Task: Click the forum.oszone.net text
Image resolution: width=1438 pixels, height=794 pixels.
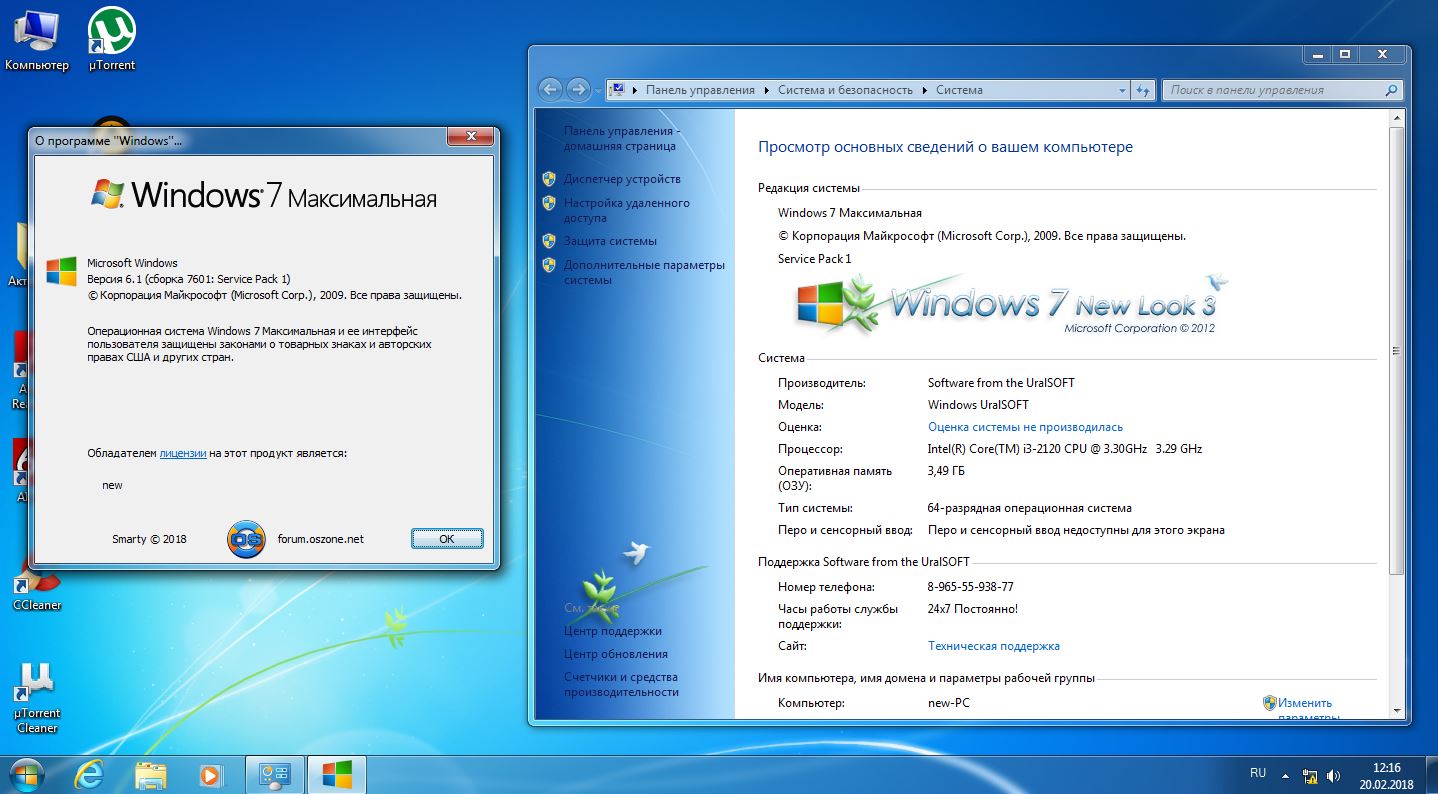Action: tap(320, 539)
